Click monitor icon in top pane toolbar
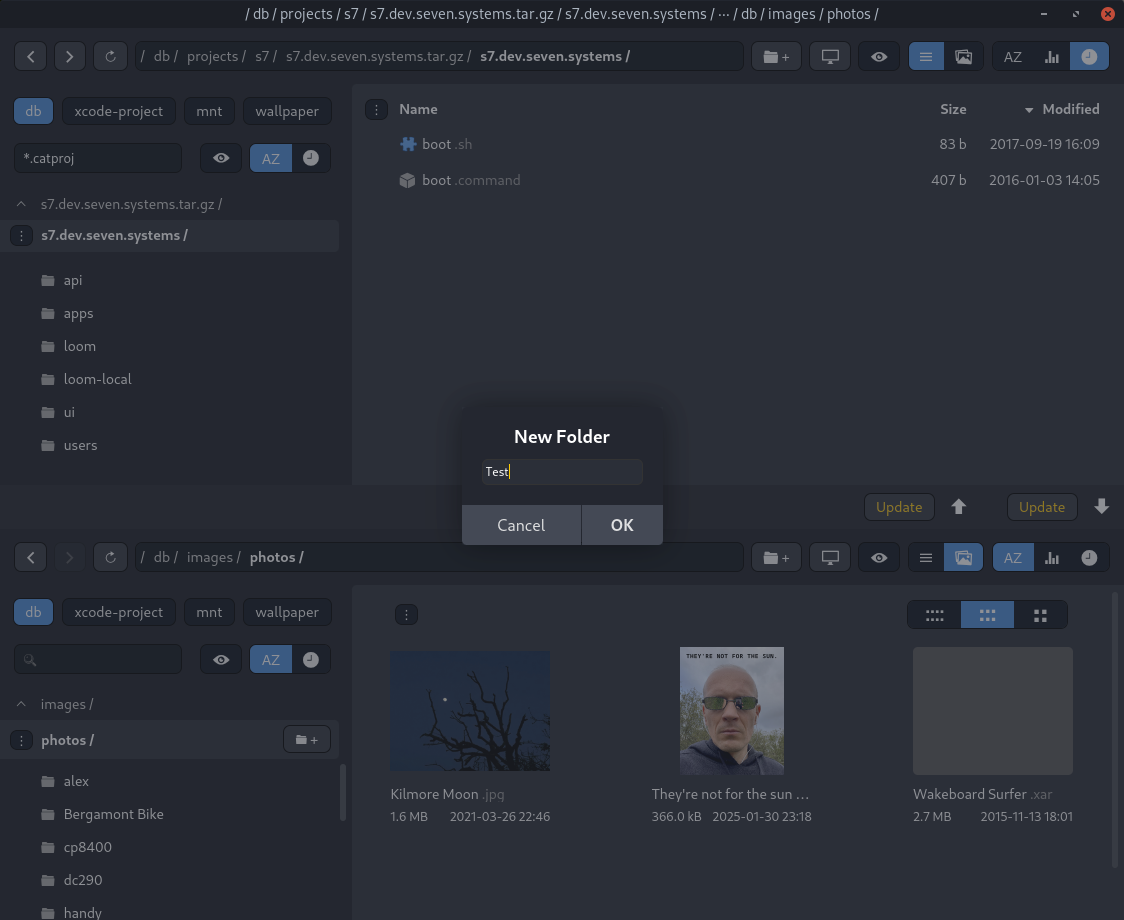1124x920 pixels. pos(830,57)
